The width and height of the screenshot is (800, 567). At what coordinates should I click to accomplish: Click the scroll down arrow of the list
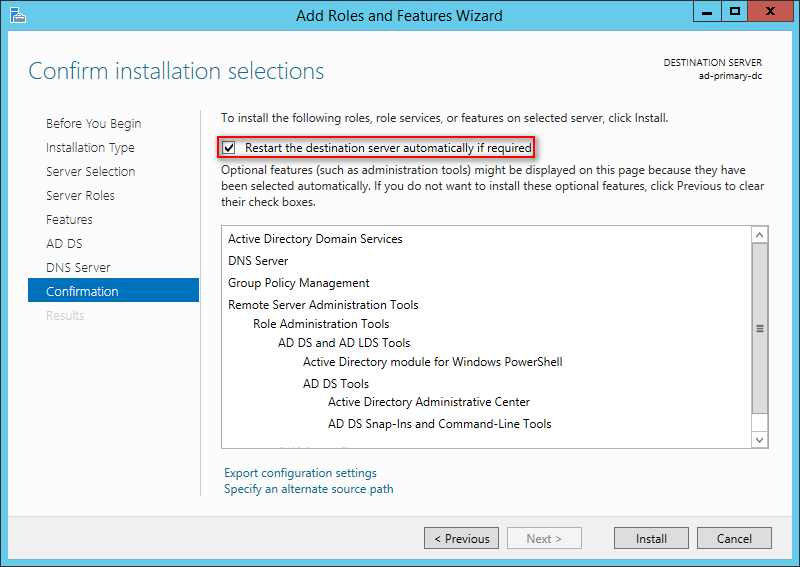760,440
